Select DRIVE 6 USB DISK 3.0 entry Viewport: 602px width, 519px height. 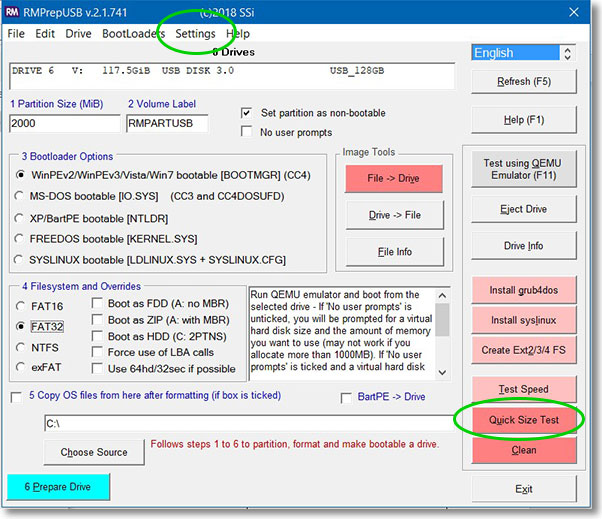(232, 71)
